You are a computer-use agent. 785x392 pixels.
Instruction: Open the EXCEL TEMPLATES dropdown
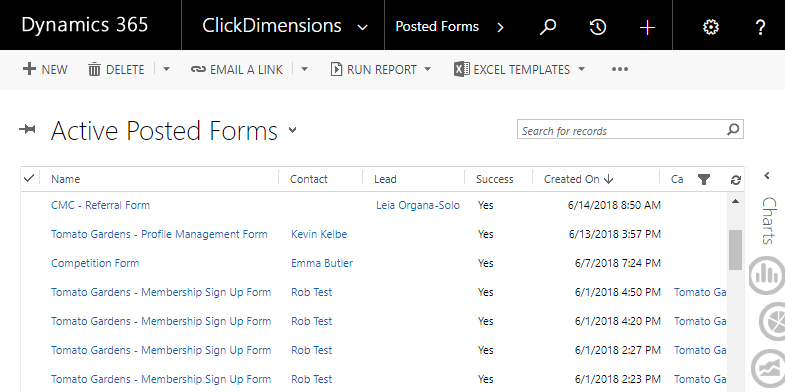[581, 69]
